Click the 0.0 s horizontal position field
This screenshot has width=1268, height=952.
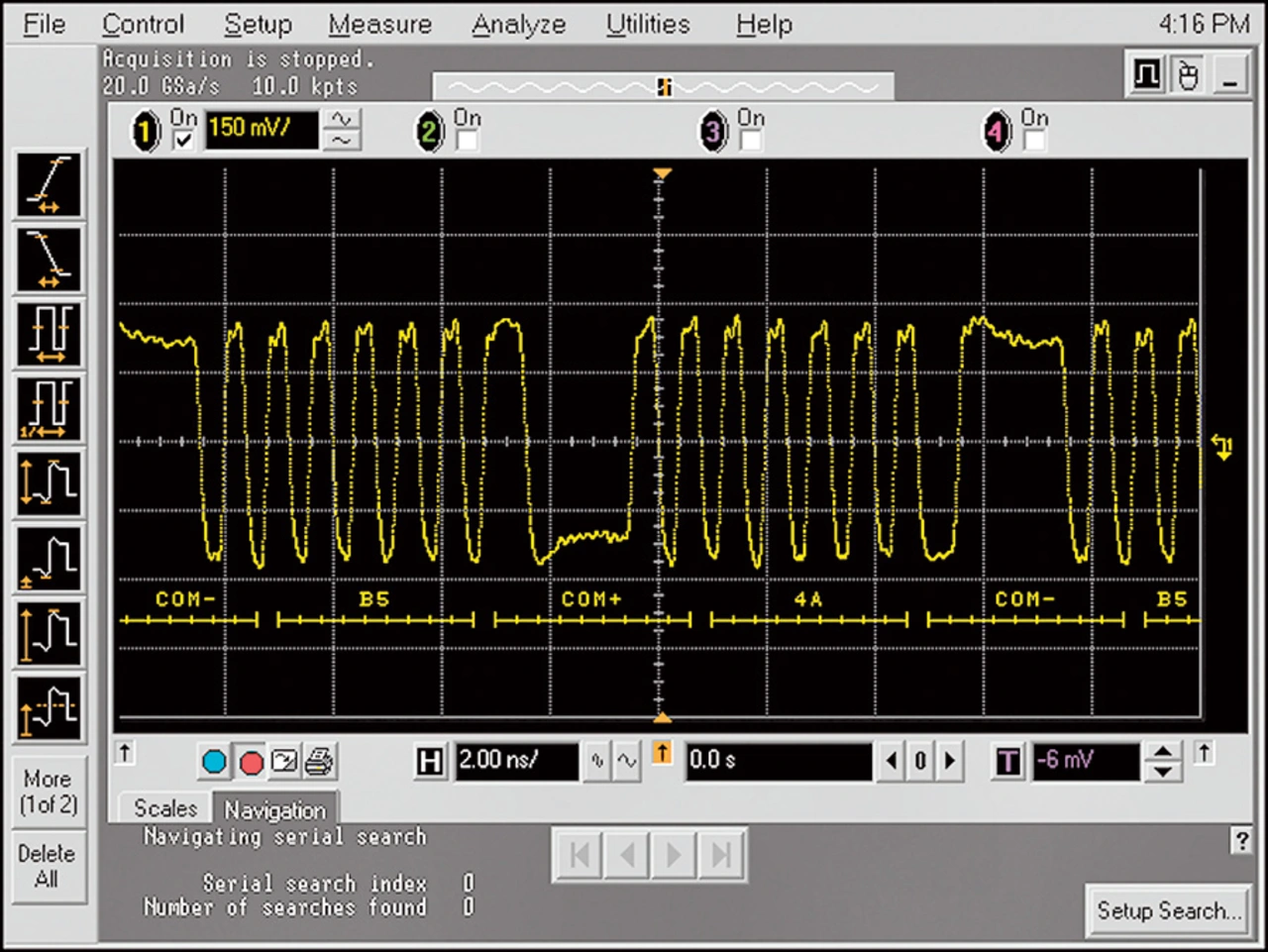pos(779,761)
